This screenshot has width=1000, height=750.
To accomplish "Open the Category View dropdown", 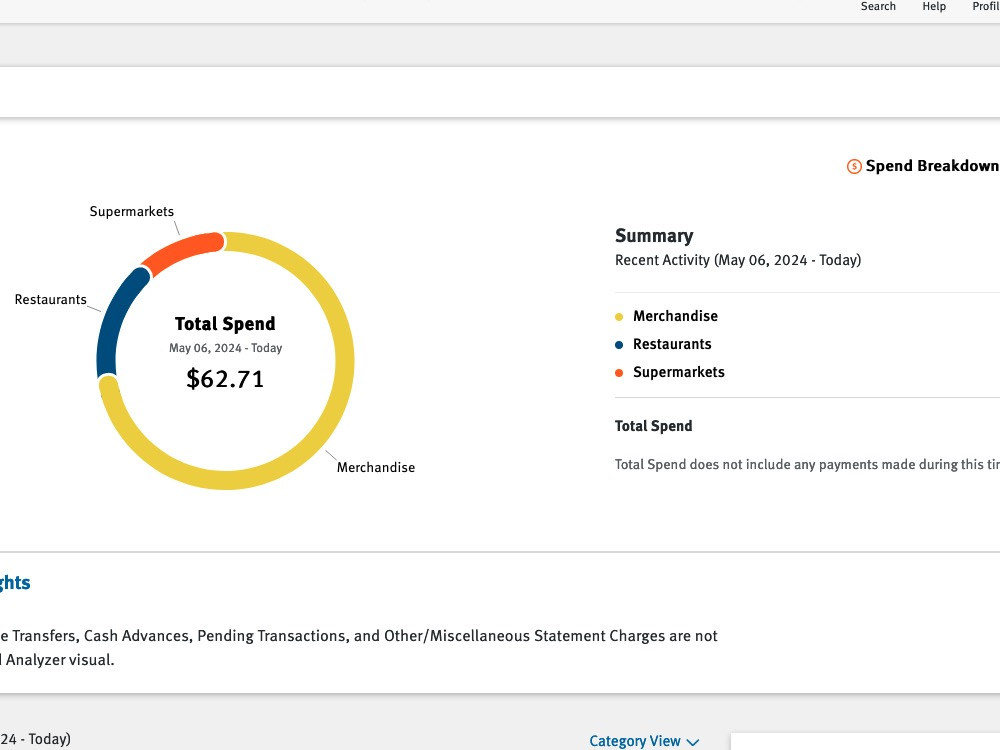I will point(634,741).
